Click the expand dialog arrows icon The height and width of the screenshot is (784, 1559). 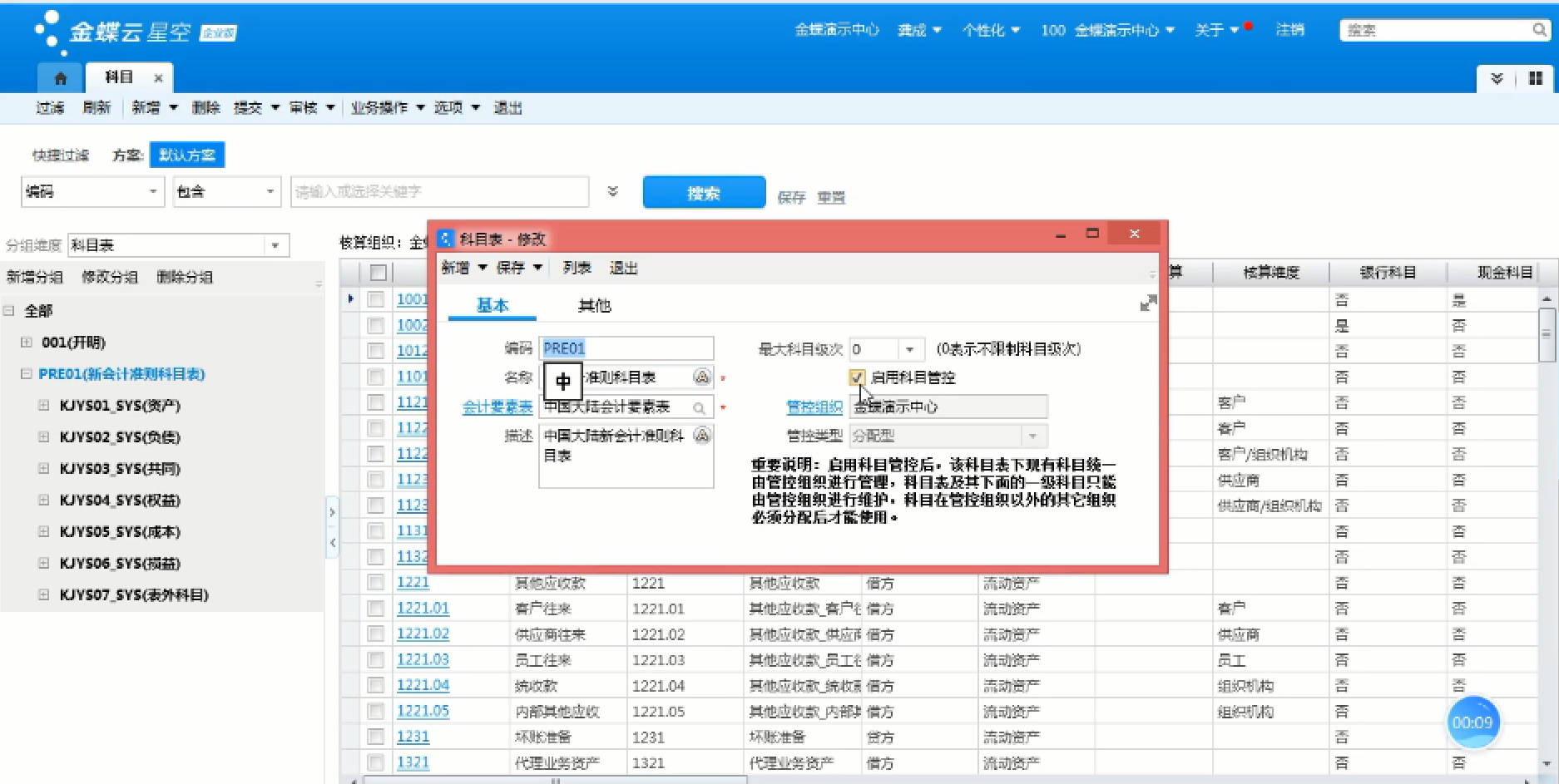pyautogui.click(x=1148, y=303)
